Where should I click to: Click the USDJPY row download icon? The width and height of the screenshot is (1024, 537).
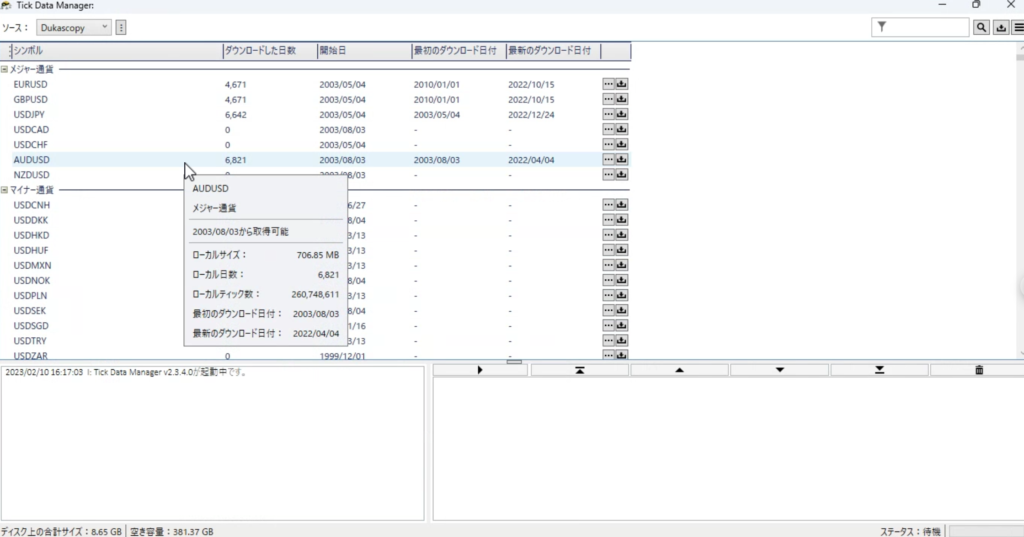[622, 114]
